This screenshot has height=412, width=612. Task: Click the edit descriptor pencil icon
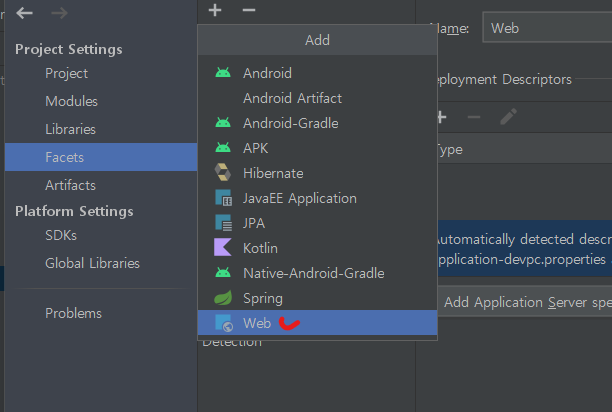pos(509,117)
